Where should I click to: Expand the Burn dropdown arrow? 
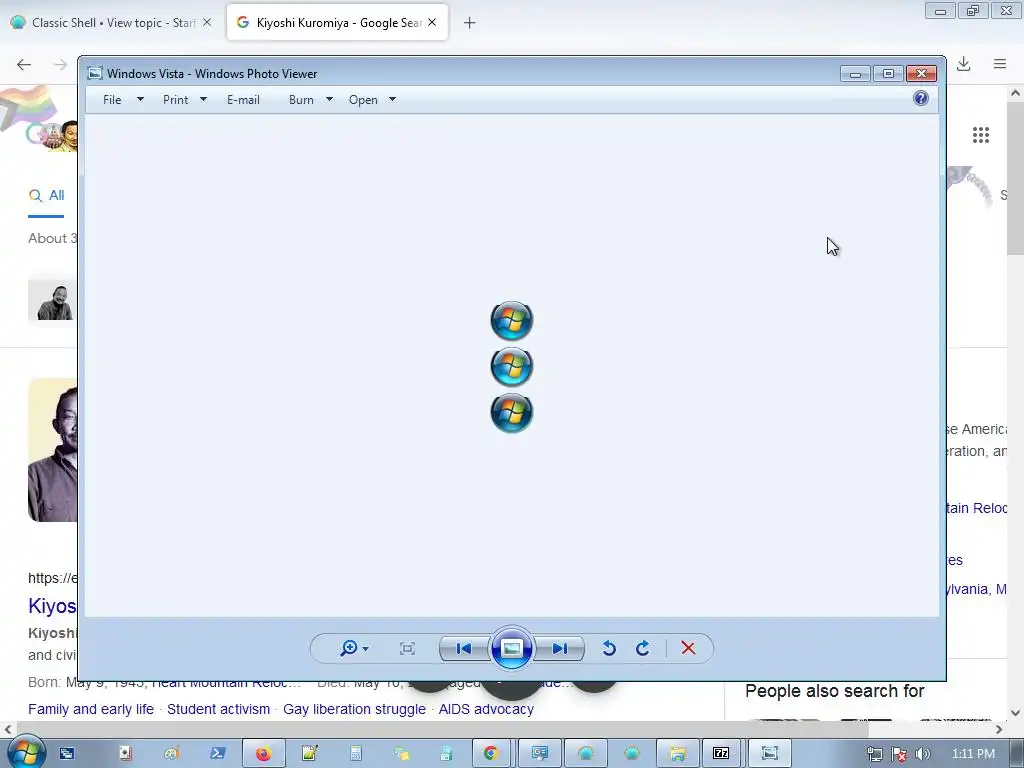point(329,99)
